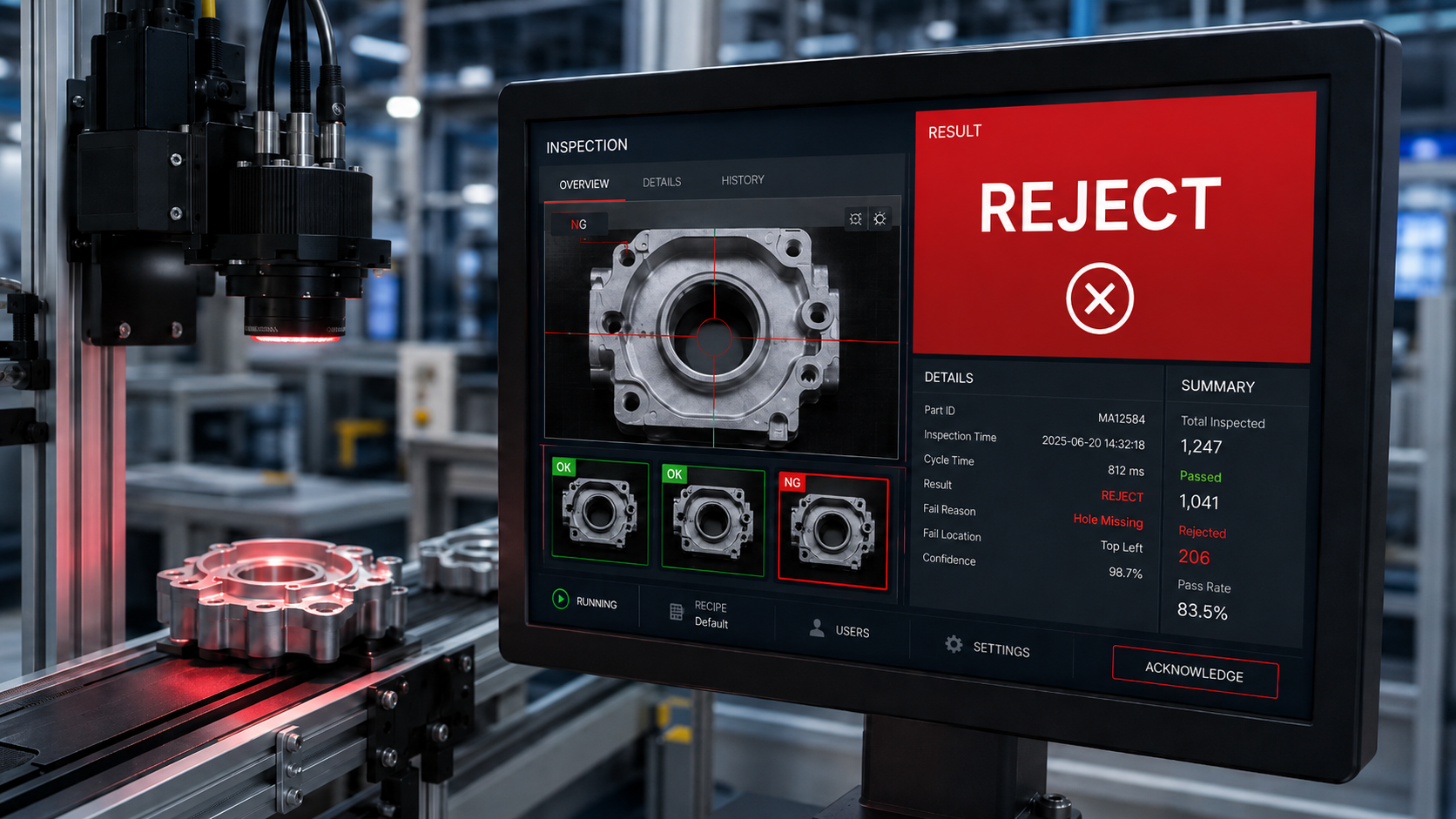Screen dimensions: 1456x819
Task: Click the cycle time value 812 ms
Action: click(1126, 470)
